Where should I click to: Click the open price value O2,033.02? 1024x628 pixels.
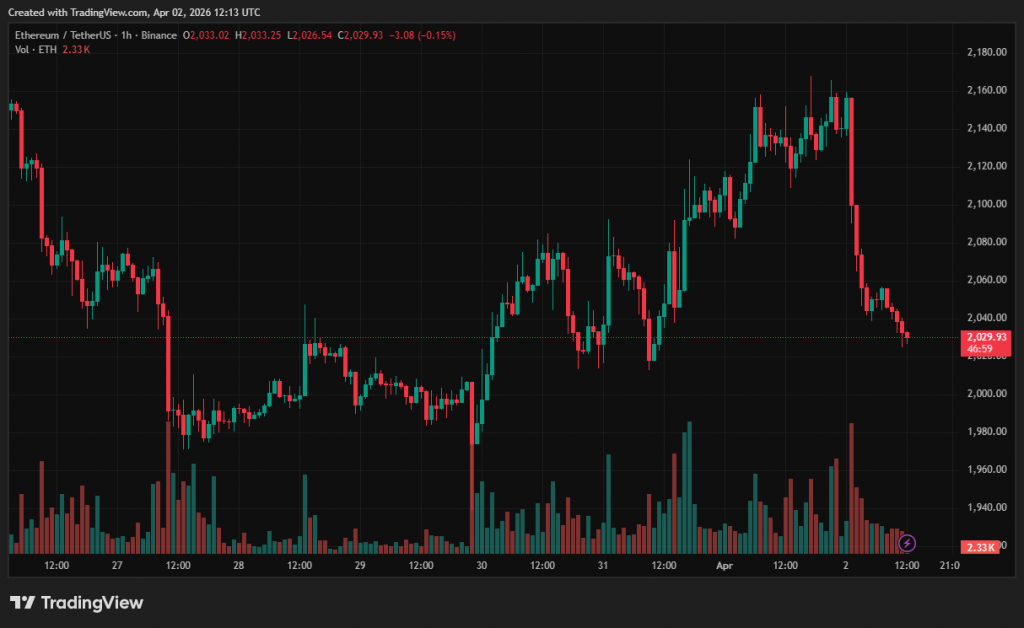pyautogui.click(x=204, y=35)
